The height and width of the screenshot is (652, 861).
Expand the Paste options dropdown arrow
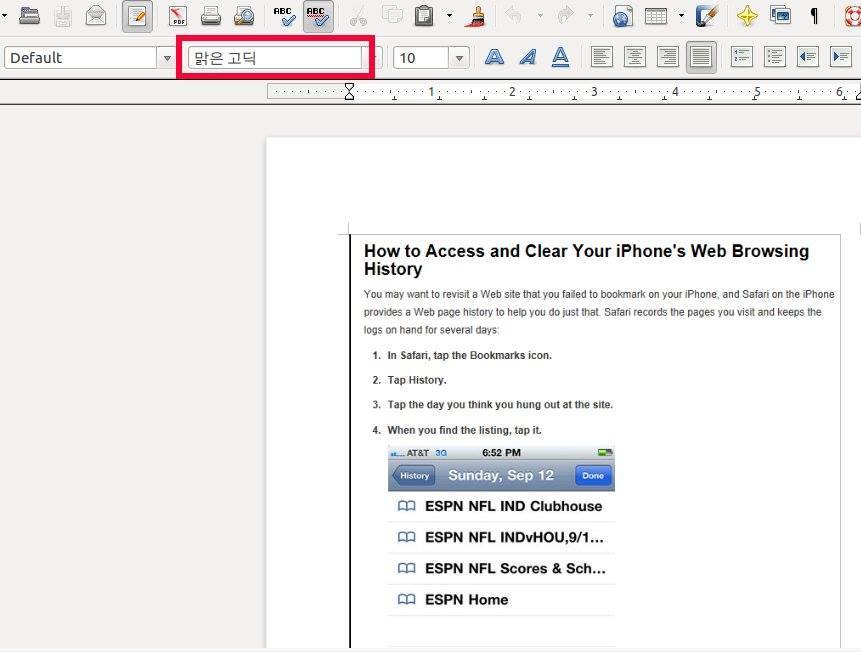[x=449, y=16]
